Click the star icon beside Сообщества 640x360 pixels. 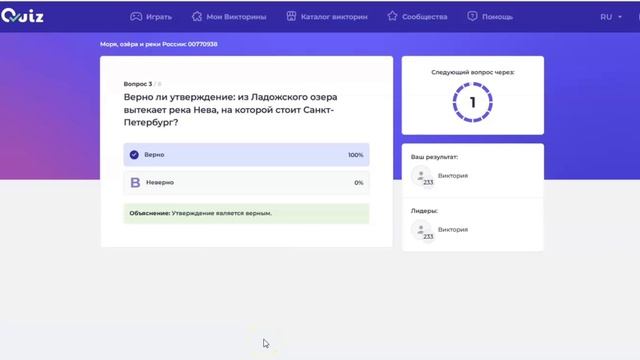point(392,16)
